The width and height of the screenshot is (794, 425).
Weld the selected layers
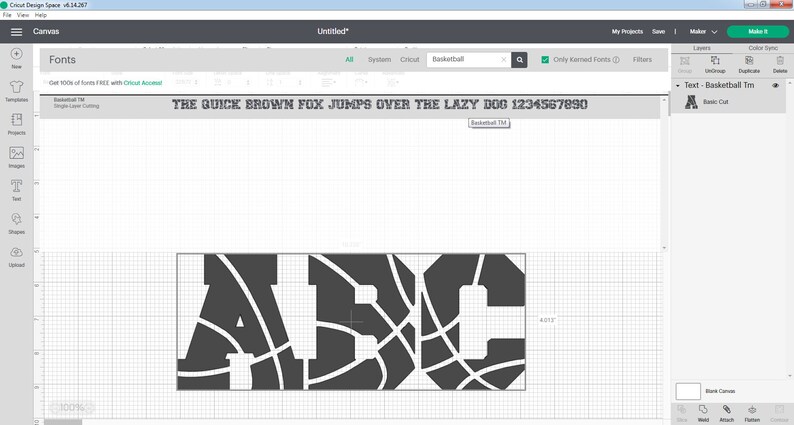tap(703, 413)
